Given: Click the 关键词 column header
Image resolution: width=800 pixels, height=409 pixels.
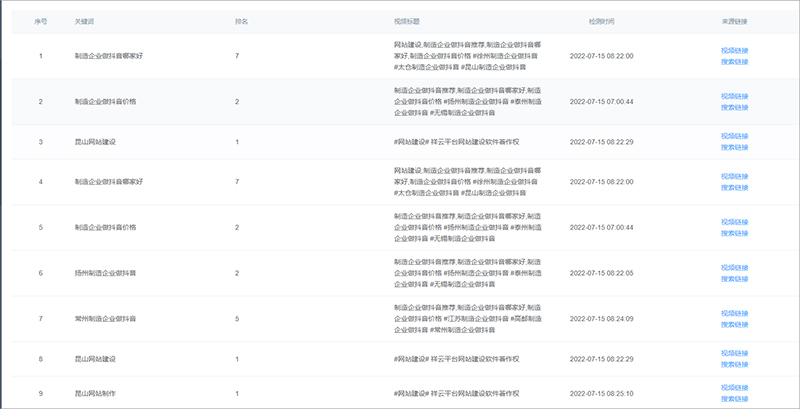Looking at the screenshot, I should (x=84, y=22).
